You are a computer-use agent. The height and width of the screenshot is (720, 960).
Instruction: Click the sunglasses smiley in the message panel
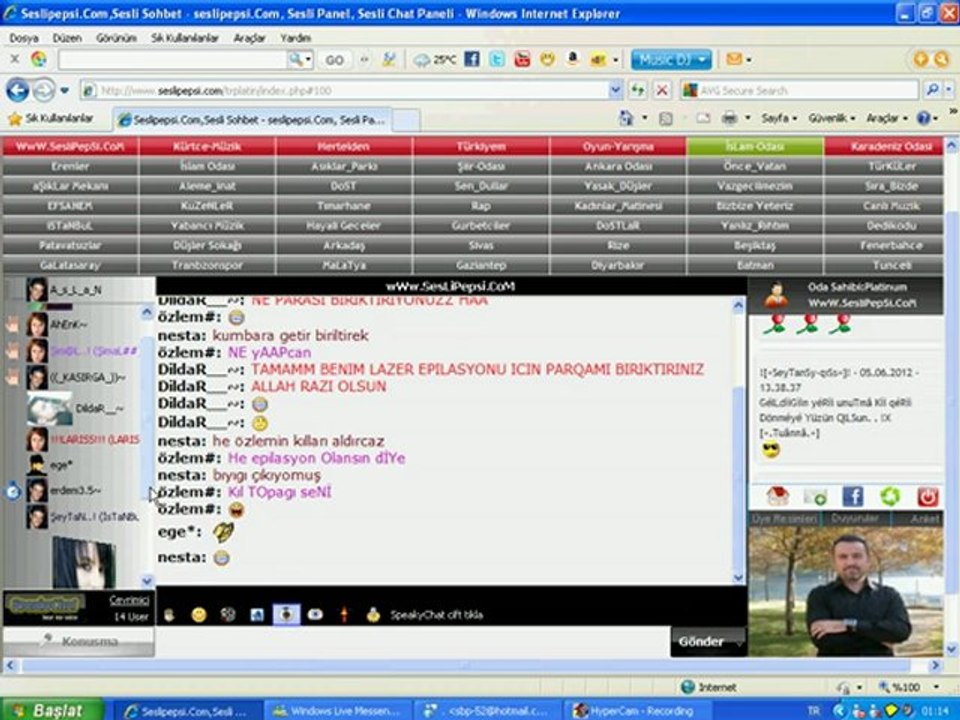tap(771, 450)
